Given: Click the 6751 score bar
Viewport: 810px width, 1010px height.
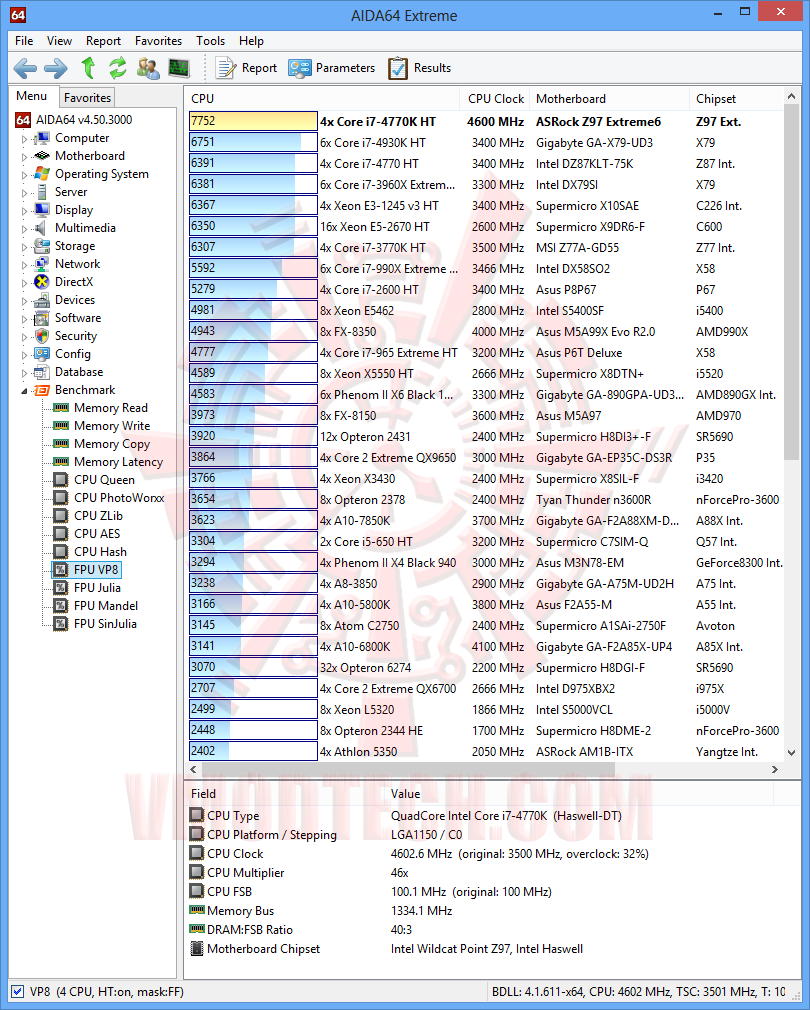Looking at the screenshot, I should tap(253, 142).
